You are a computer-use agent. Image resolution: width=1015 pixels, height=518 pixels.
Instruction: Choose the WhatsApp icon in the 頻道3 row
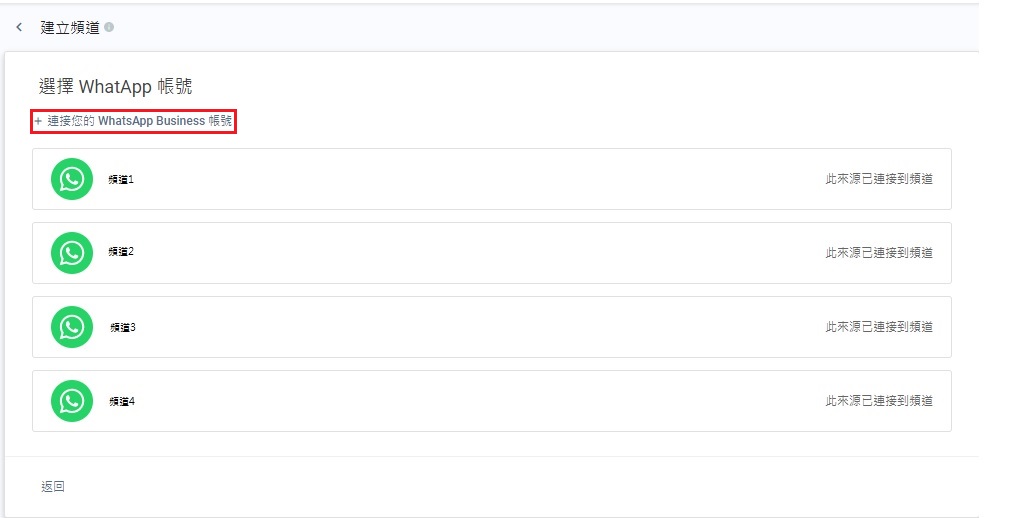[x=72, y=327]
